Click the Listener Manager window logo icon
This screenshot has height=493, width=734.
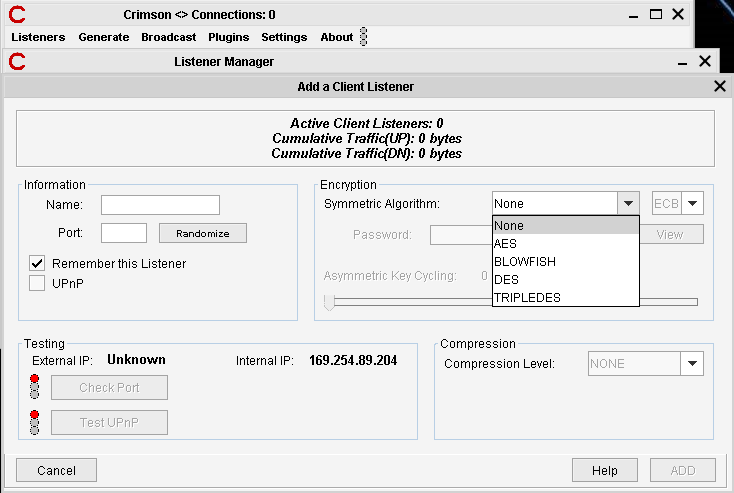coord(17,61)
